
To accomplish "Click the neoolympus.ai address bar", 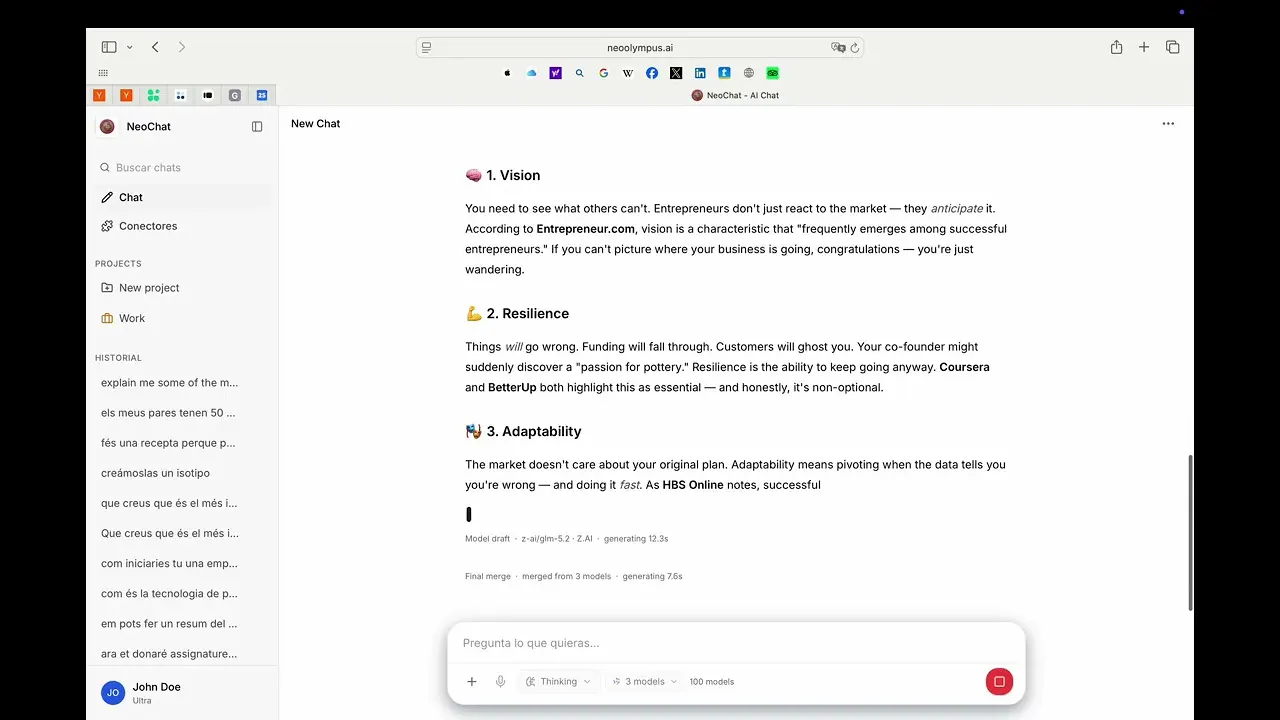I will point(640,47).
